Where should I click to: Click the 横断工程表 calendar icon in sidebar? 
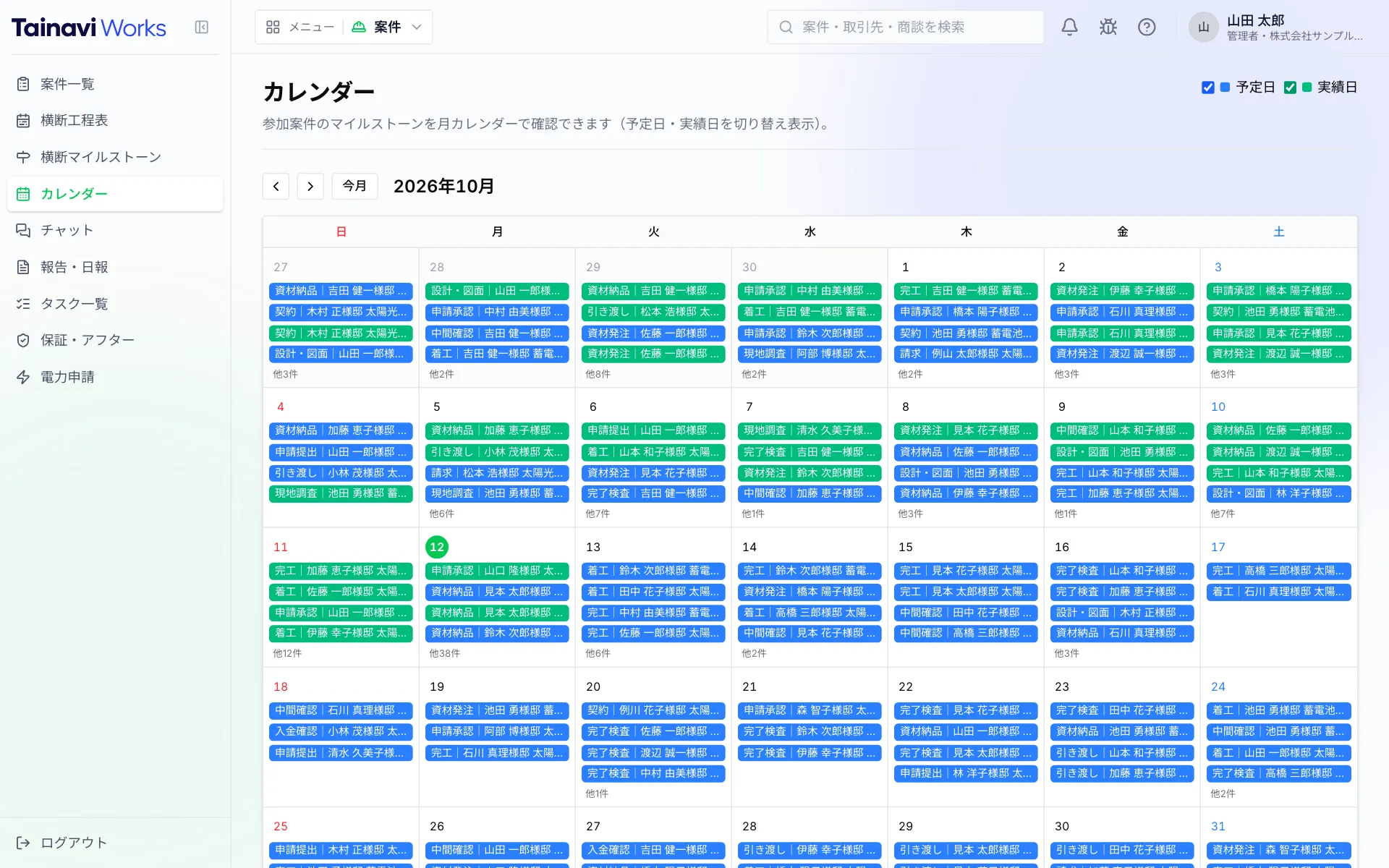point(23,121)
